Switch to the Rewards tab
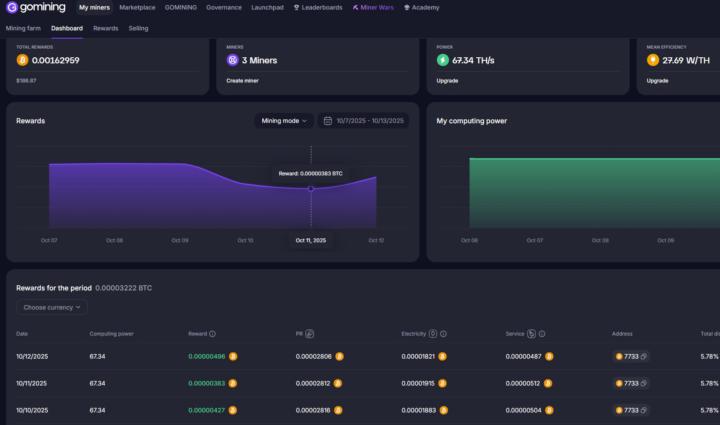 (106, 28)
